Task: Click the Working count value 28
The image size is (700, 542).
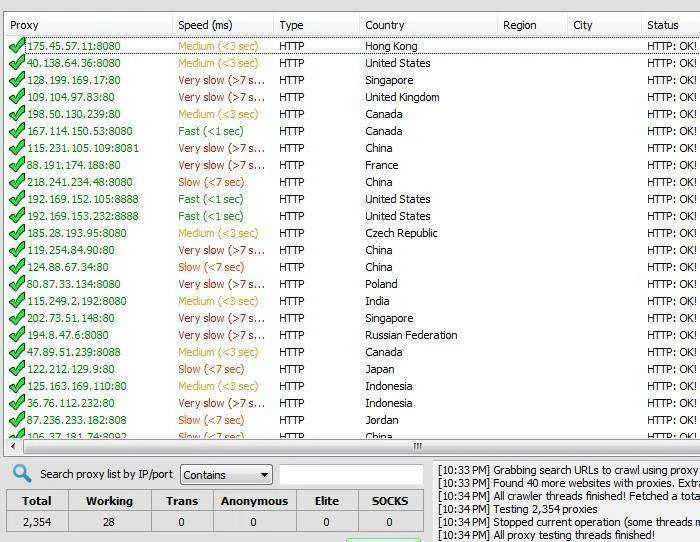Action: (x=109, y=521)
